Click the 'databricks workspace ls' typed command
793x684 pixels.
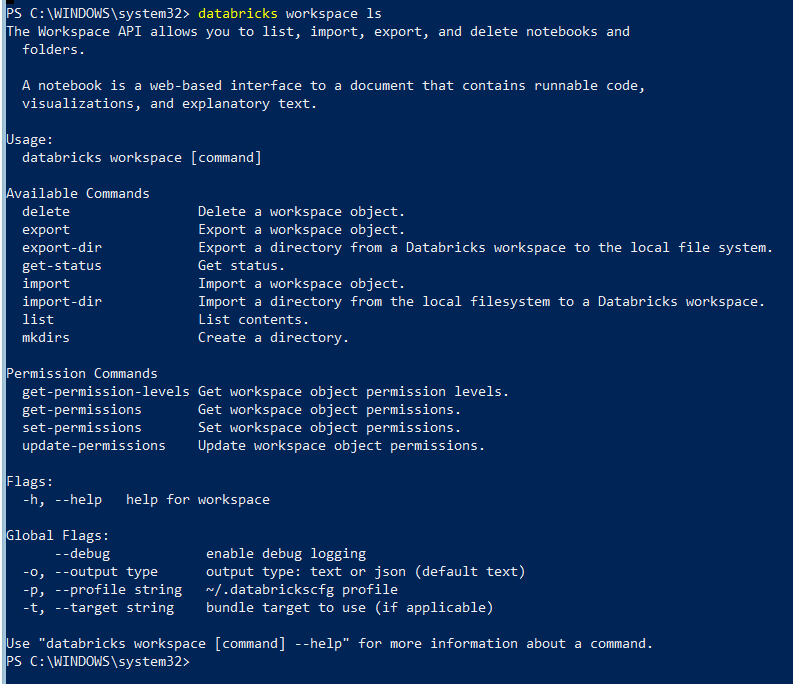pyautogui.click(x=290, y=14)
